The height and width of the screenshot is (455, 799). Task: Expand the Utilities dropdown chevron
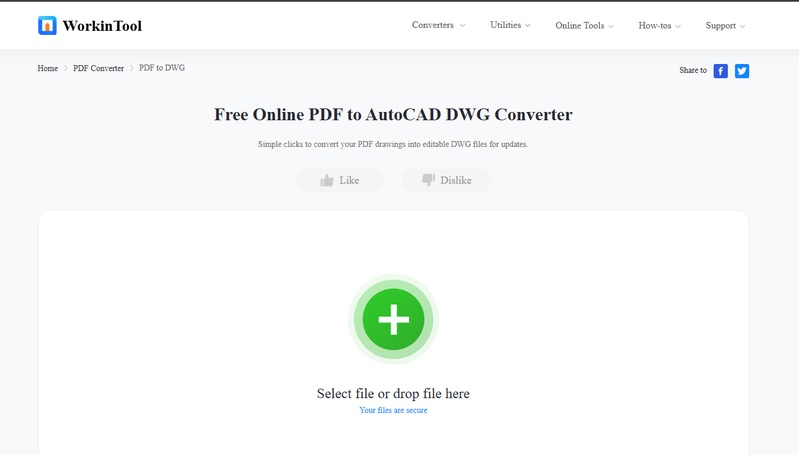[x=527, y=25]
